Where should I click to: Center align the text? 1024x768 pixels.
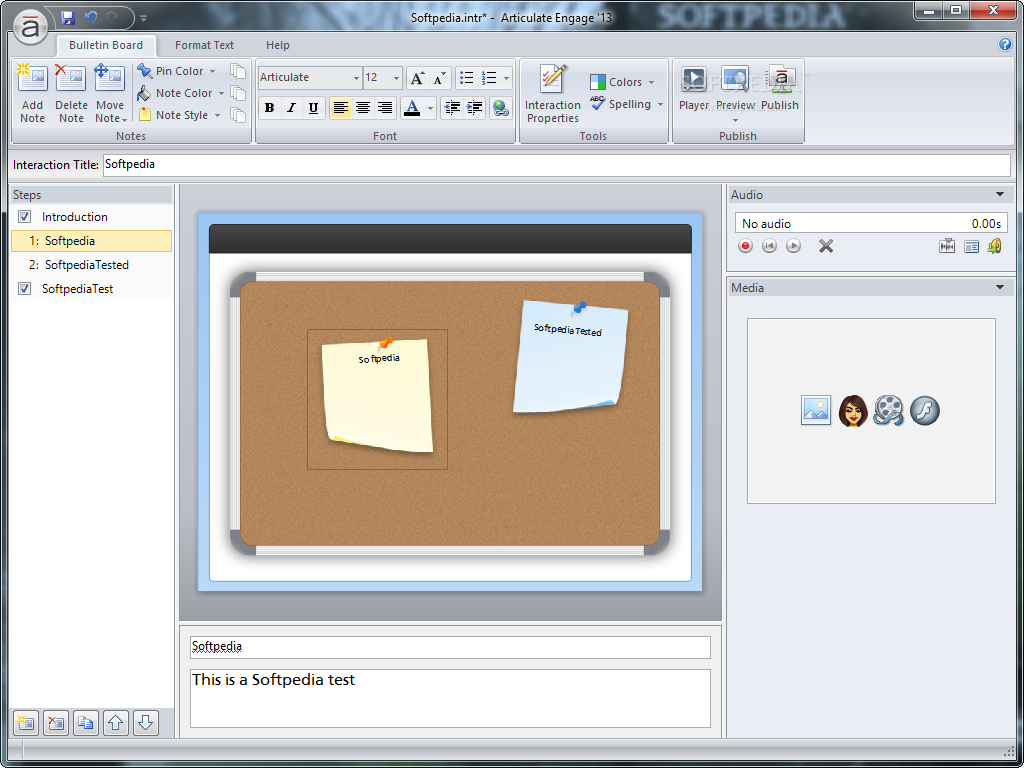click(x=362, y=108)
